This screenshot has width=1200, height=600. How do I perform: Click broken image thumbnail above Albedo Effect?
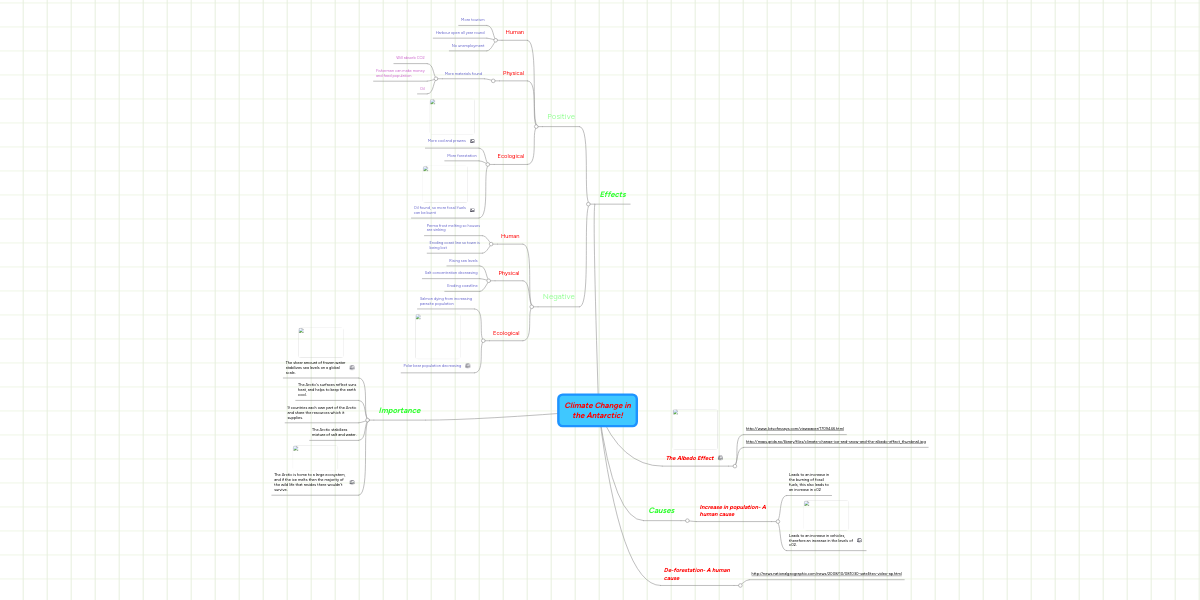(x=677, y=412)
